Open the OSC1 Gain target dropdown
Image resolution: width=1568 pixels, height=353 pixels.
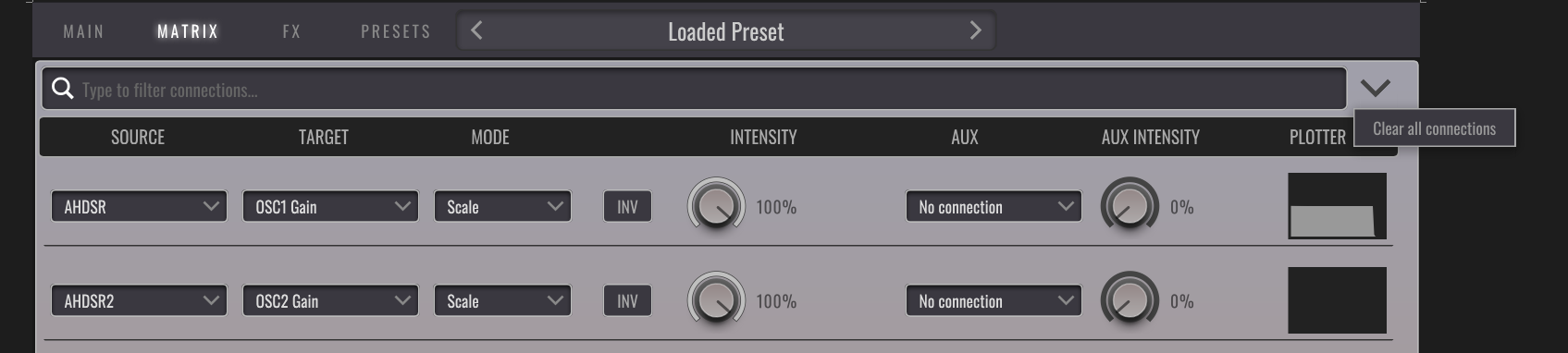(x=330, y=206)
